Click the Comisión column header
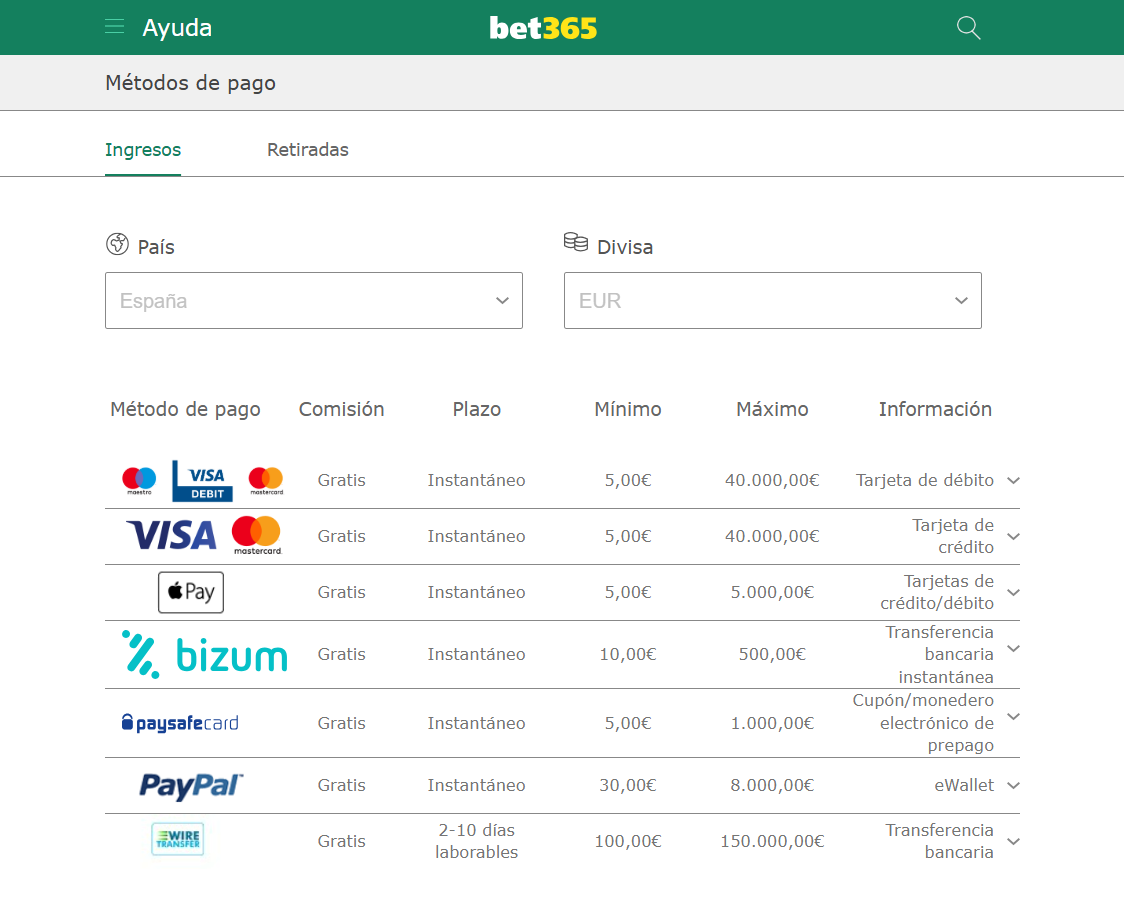 [341, 409]
